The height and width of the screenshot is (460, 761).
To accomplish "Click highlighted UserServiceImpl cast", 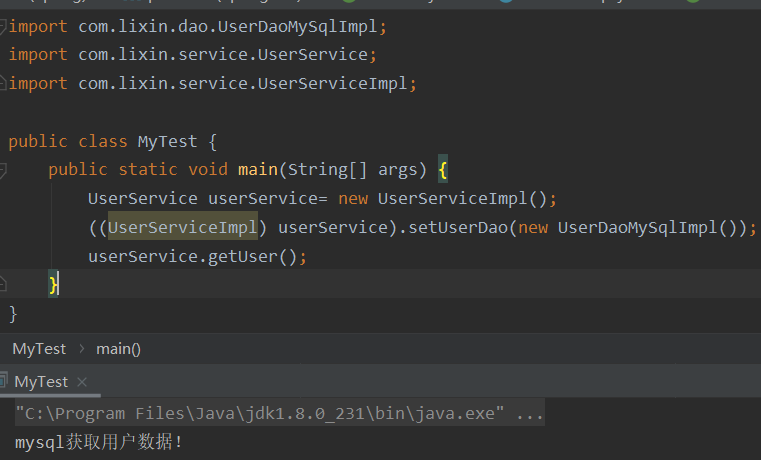I will click(182, 227).
